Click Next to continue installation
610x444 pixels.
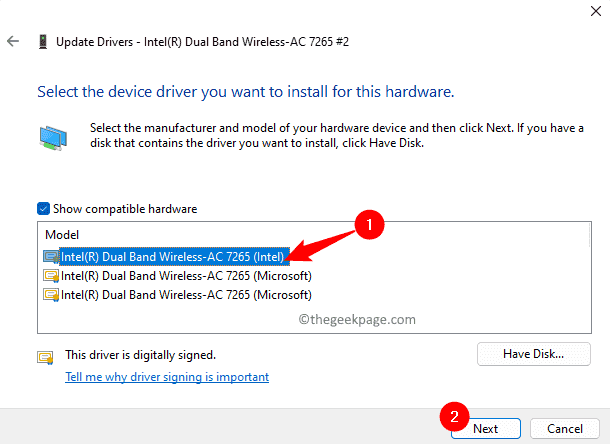coord(486,428)
